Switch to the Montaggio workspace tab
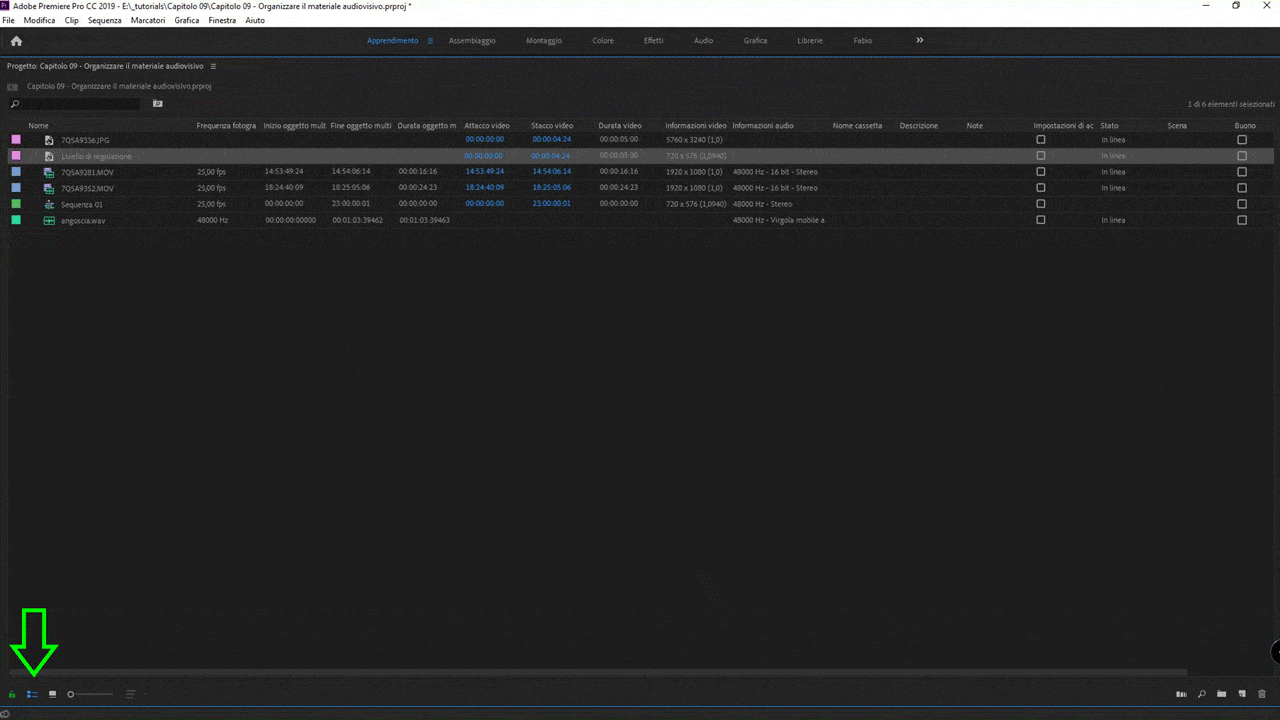 click(544, 41)
